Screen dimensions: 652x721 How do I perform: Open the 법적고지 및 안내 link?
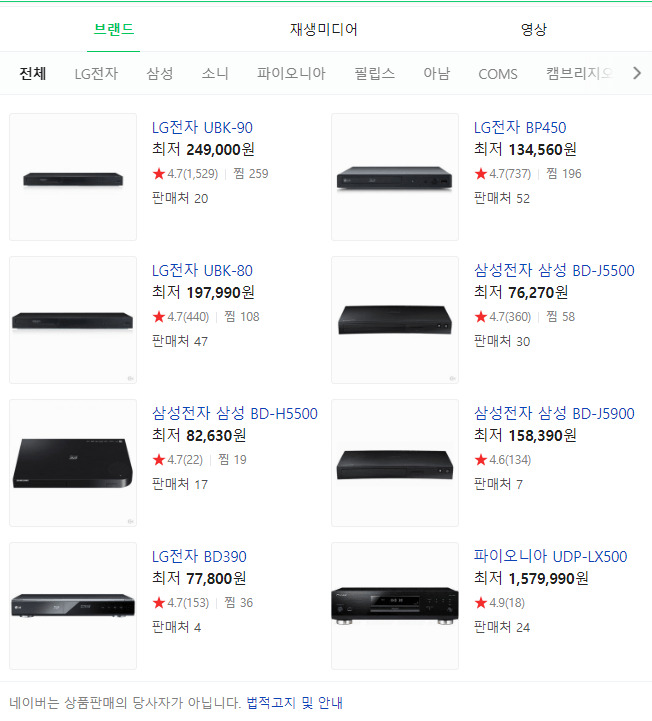294,703
